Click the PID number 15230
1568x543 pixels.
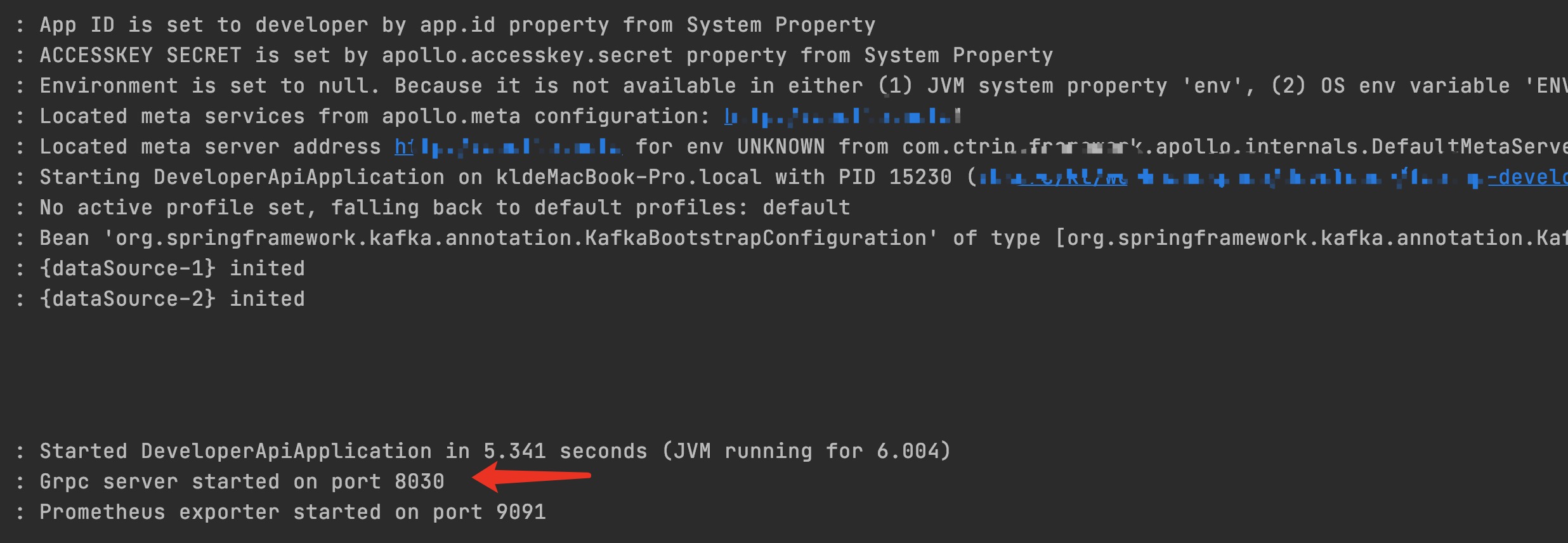(920, 177)
